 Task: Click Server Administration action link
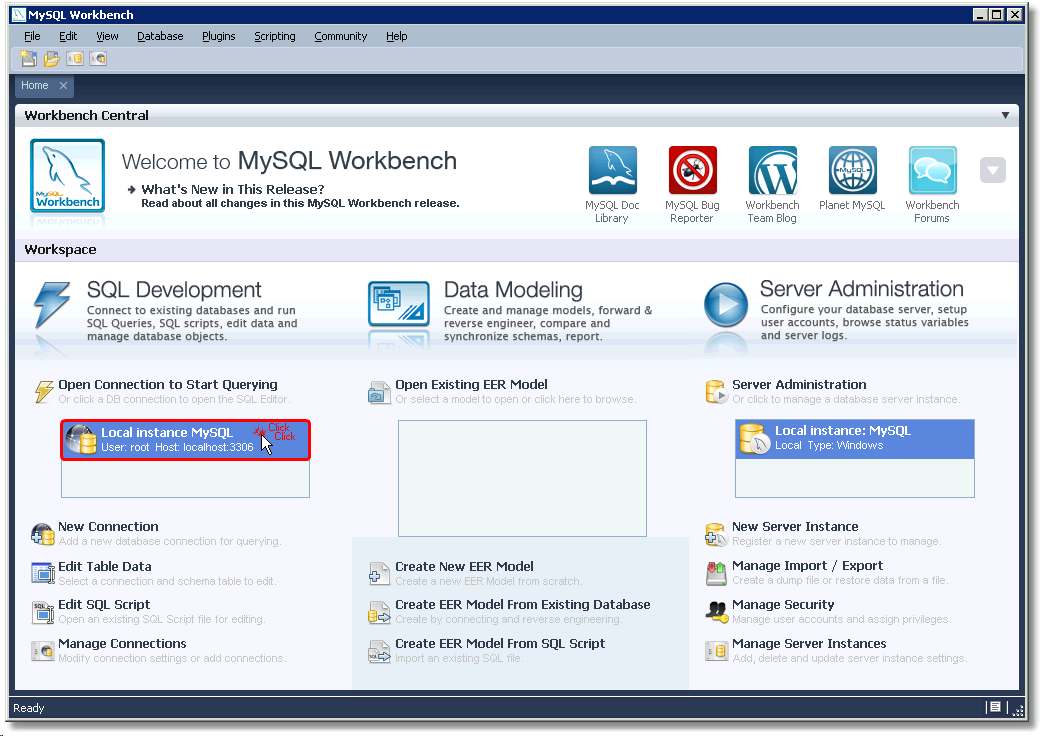(x=799, y=385)
